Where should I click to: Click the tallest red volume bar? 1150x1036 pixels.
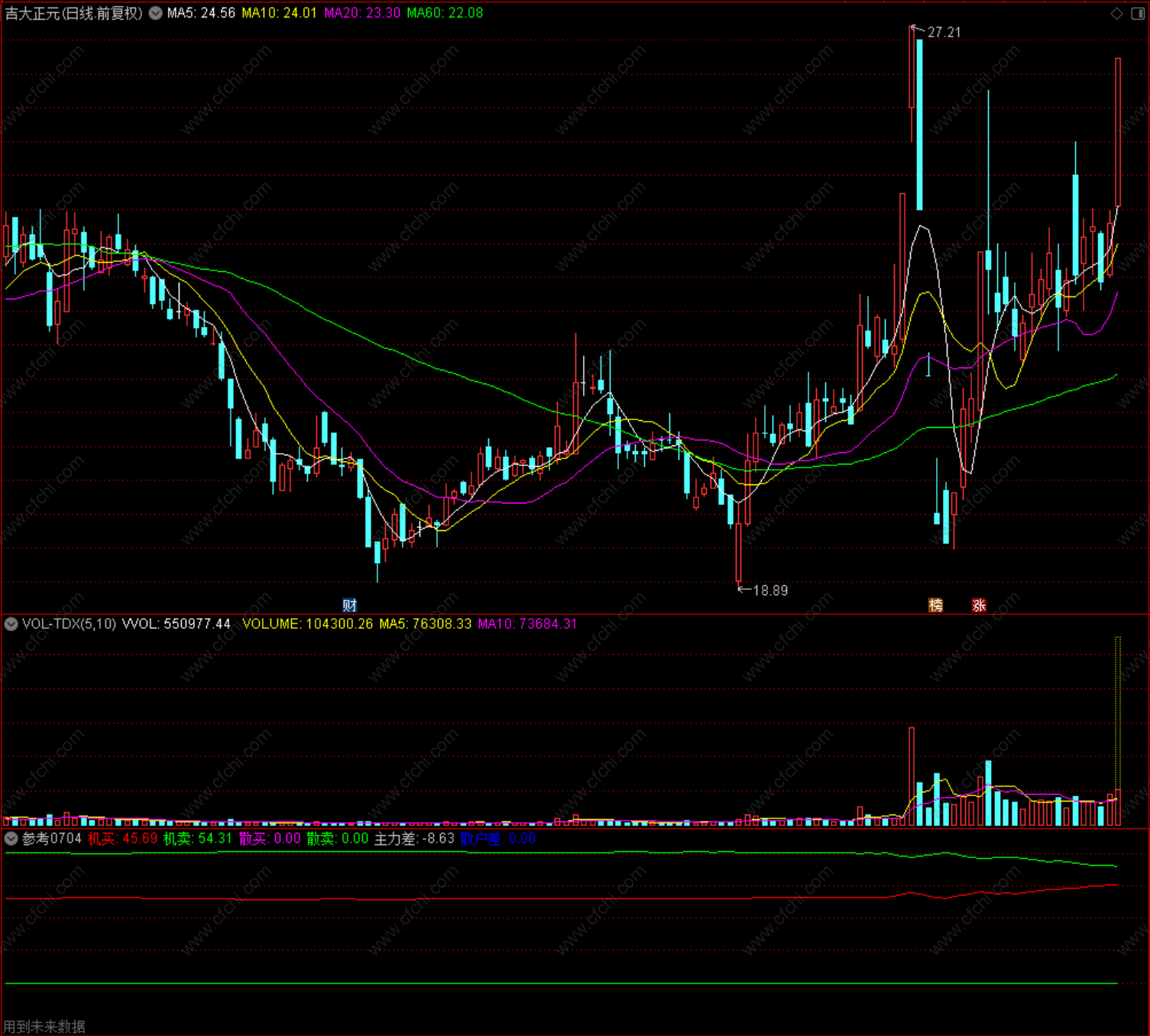click(x=912, y=776)
